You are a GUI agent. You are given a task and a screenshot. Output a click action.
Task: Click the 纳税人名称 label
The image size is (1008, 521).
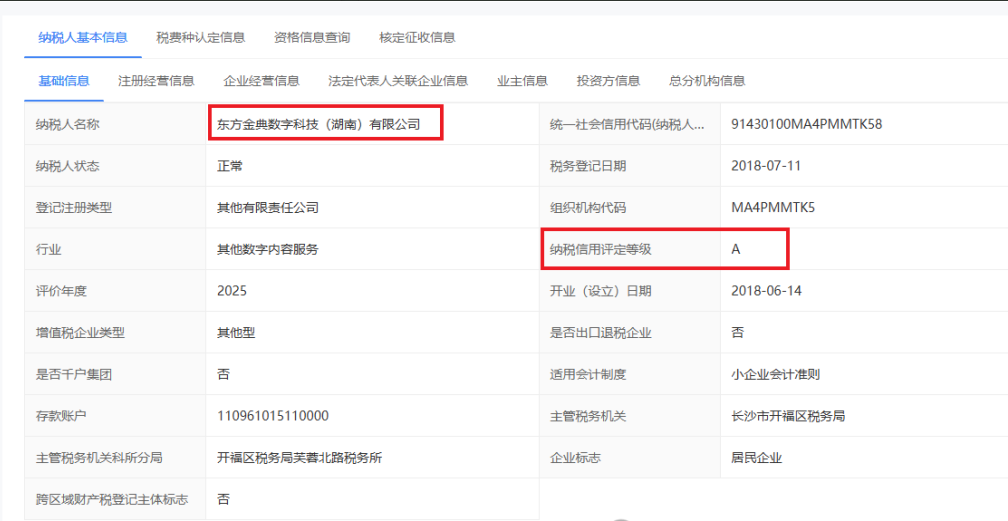[x=68, y=124]
